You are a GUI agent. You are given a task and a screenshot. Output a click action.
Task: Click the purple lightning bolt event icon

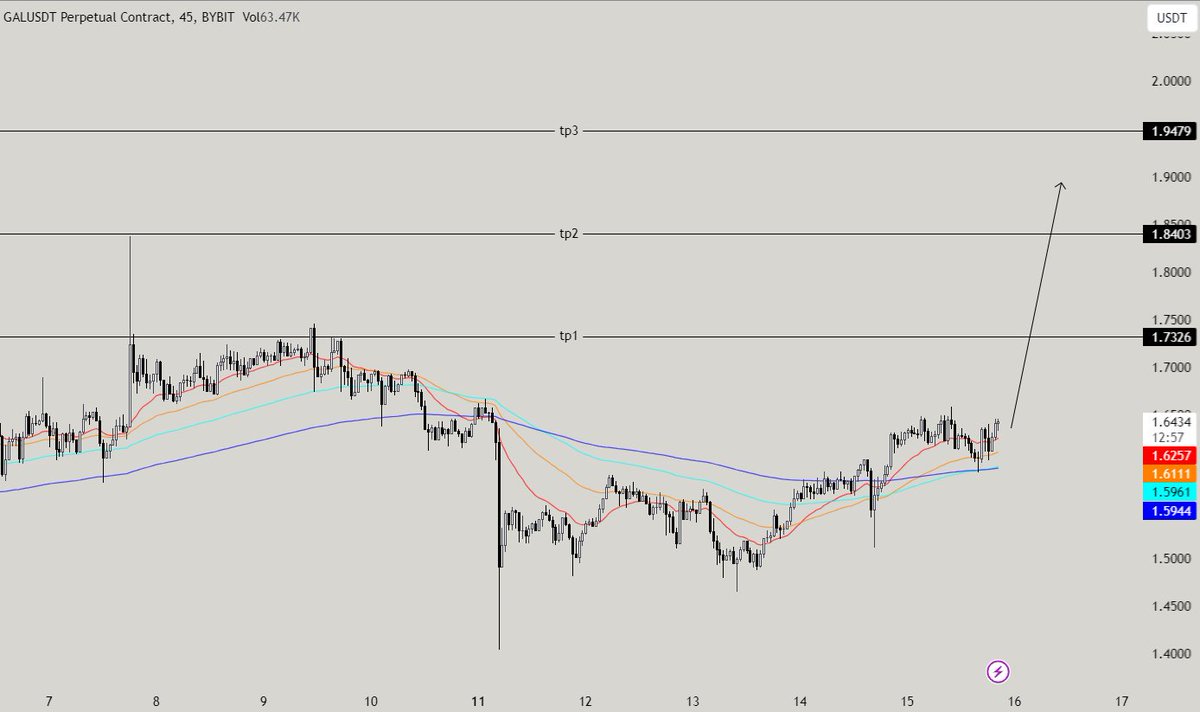point(998,671)
